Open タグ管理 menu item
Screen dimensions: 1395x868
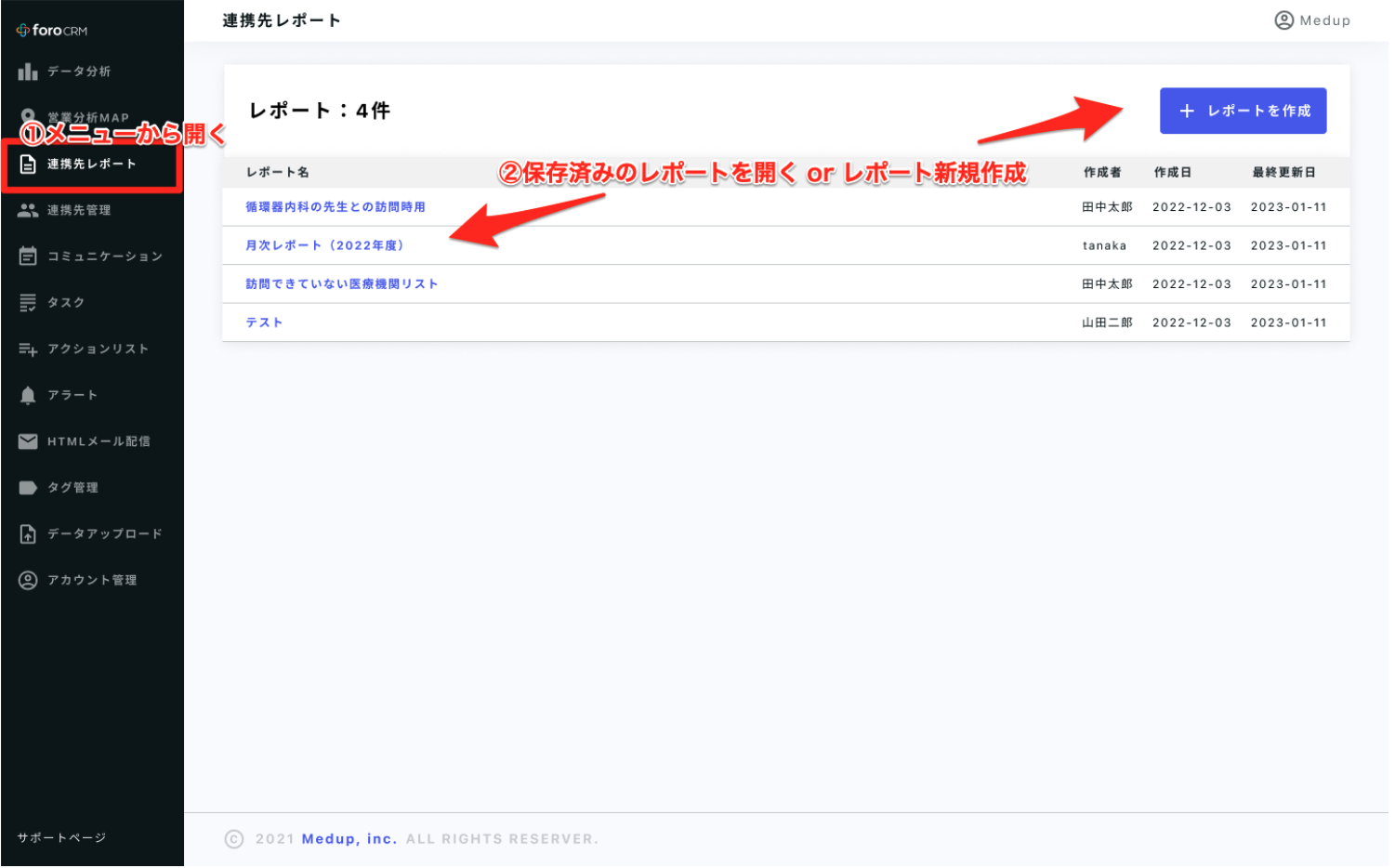92,489
